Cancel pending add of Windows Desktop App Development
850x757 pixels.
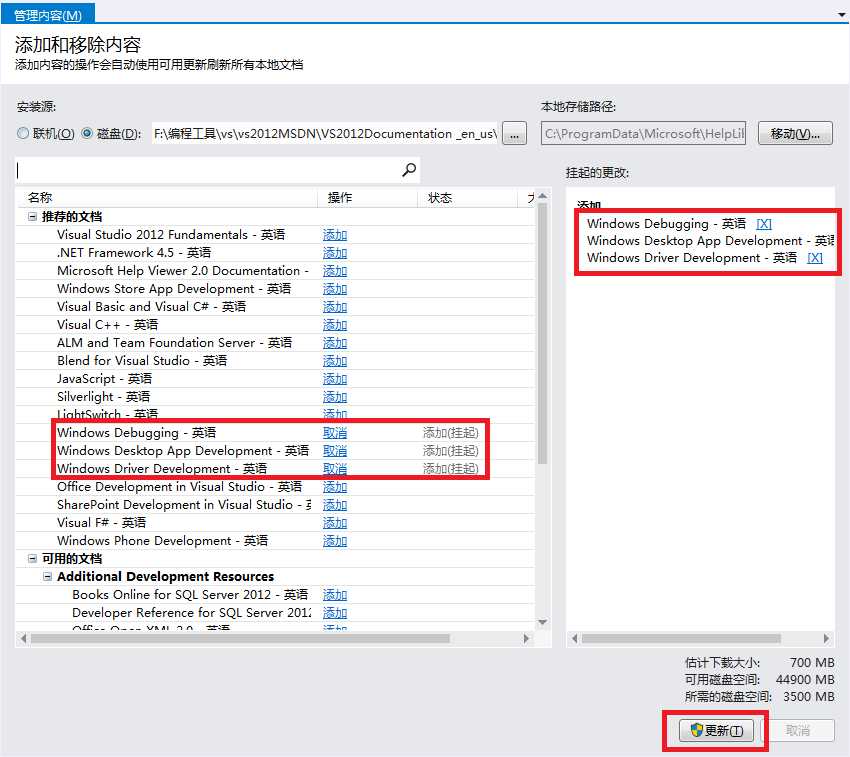click(334, 451)
